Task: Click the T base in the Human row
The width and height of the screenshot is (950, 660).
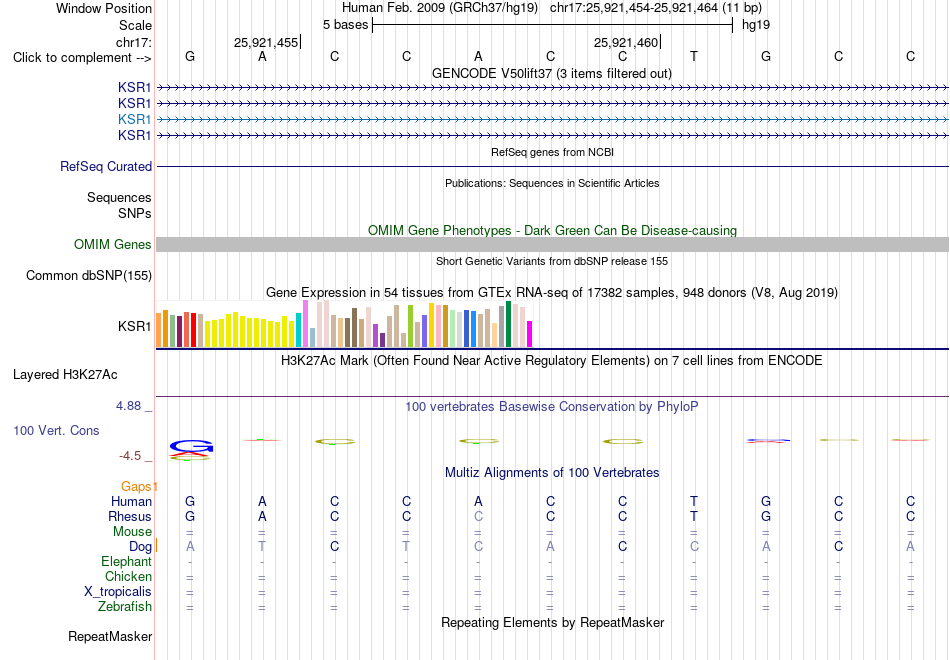Action: click(x=694, y=501)
